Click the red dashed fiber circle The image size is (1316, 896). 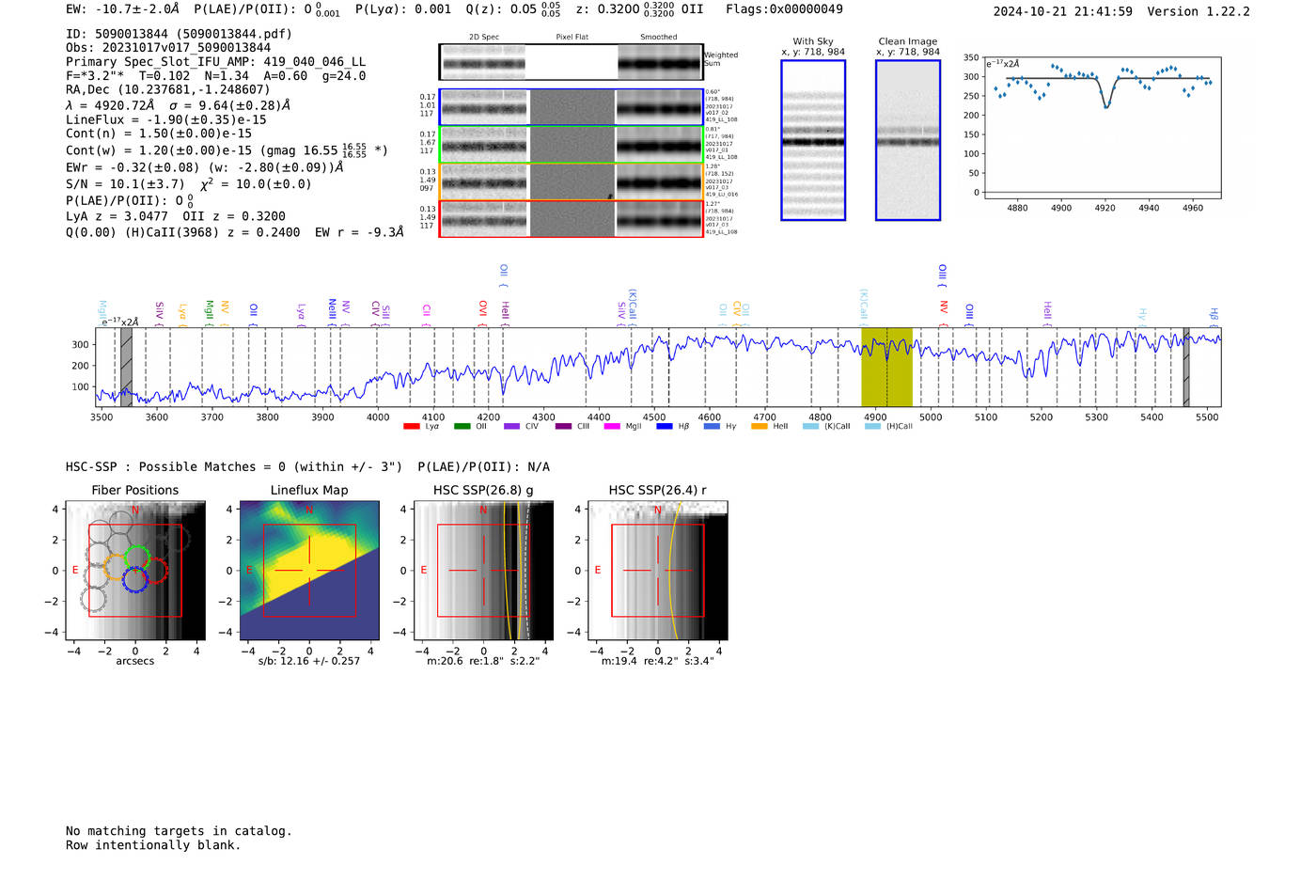(x=156, y=571)
